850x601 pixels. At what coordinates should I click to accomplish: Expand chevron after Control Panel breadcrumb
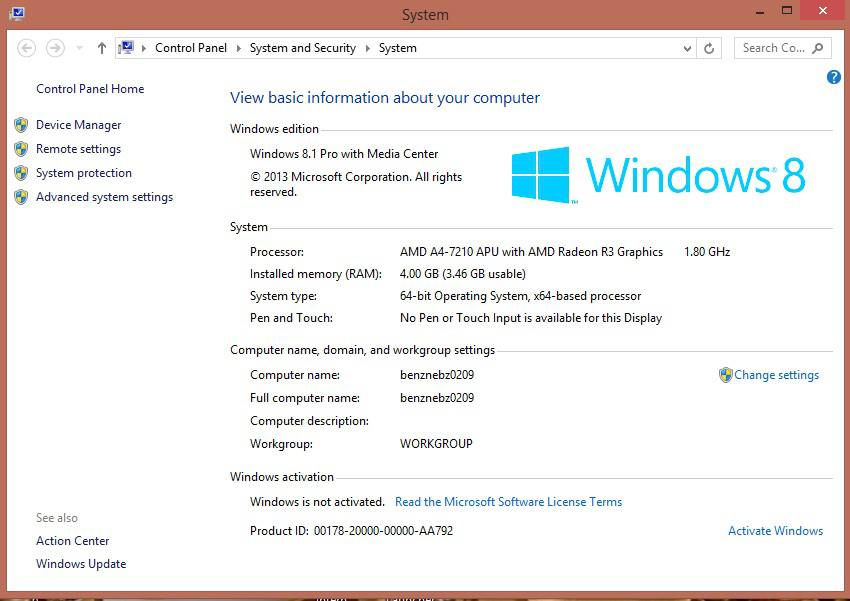click(x=239, y=48)
